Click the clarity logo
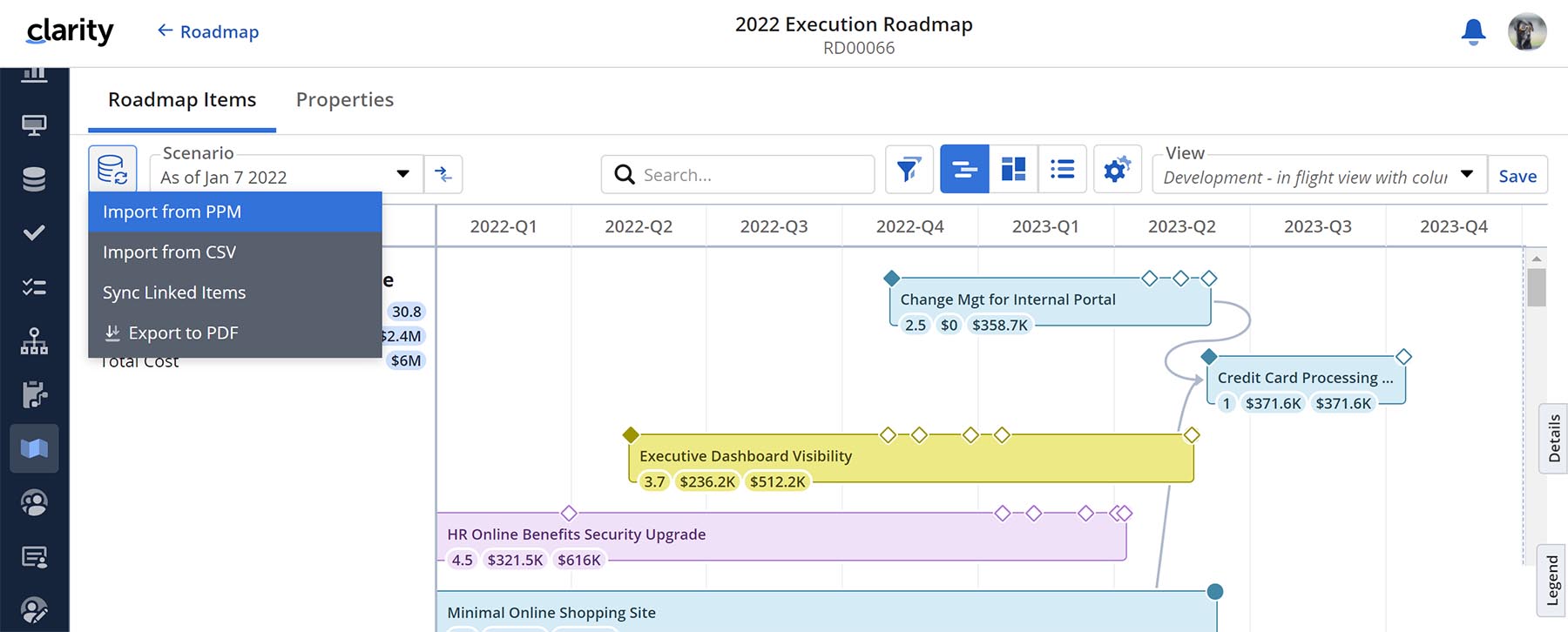The height and width of the screenshot is (632, 1568). pyautogui.click(x=70, y=31)
